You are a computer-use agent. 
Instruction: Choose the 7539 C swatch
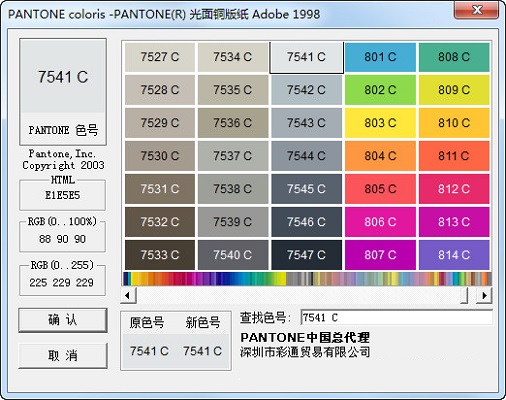[x=233, y=222]
